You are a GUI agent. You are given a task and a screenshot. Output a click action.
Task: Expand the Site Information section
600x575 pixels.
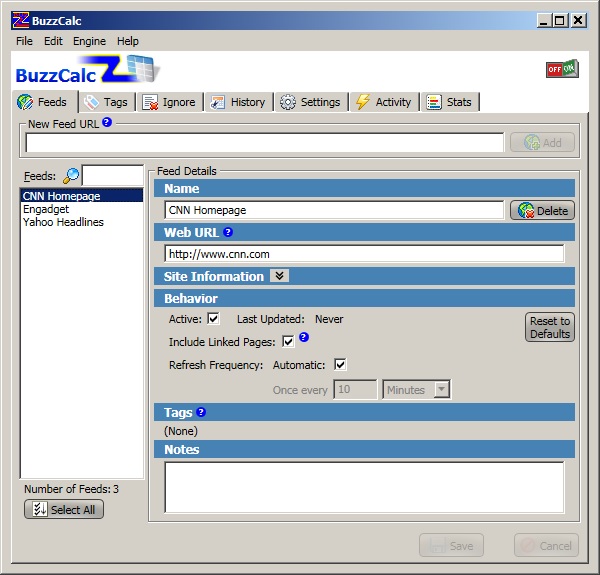[279, 276]
